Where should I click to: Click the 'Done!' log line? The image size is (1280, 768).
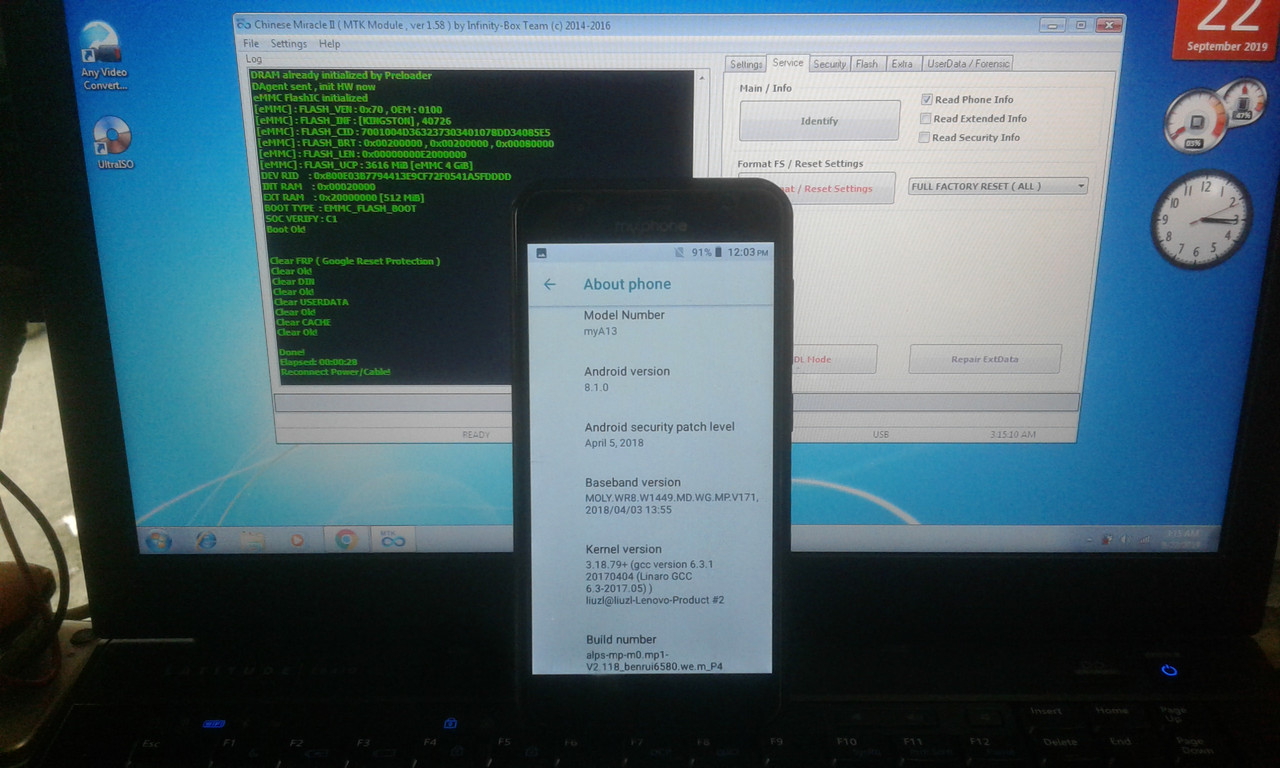click(293, 352)
